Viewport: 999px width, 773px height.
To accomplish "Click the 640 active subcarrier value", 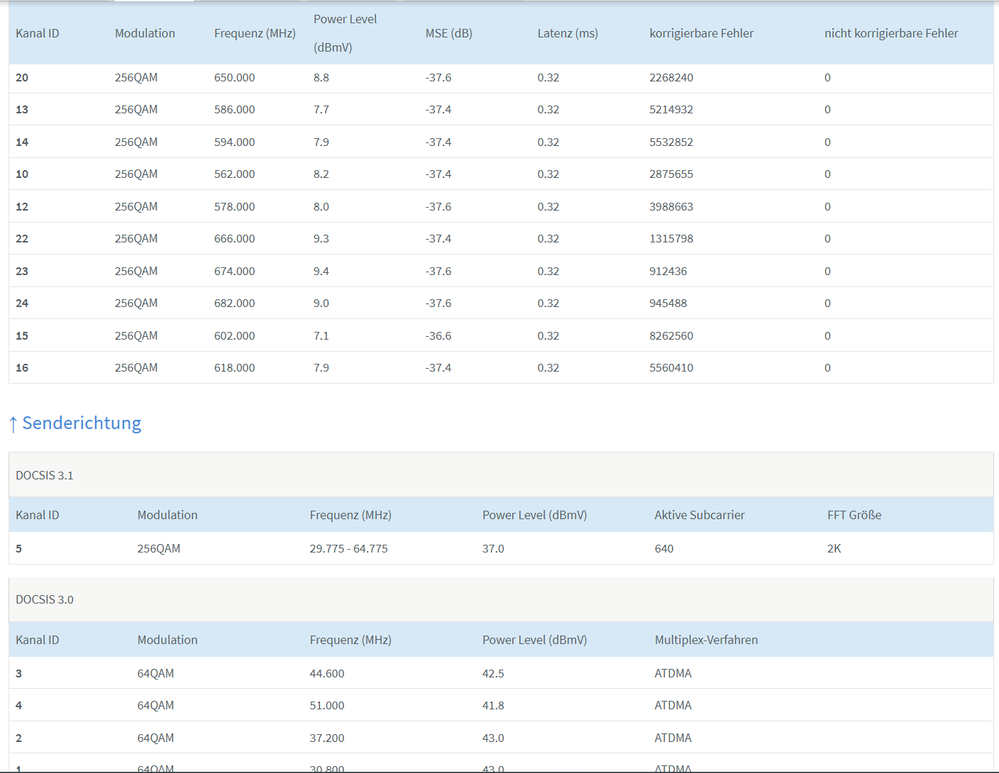I will point(664,548).
